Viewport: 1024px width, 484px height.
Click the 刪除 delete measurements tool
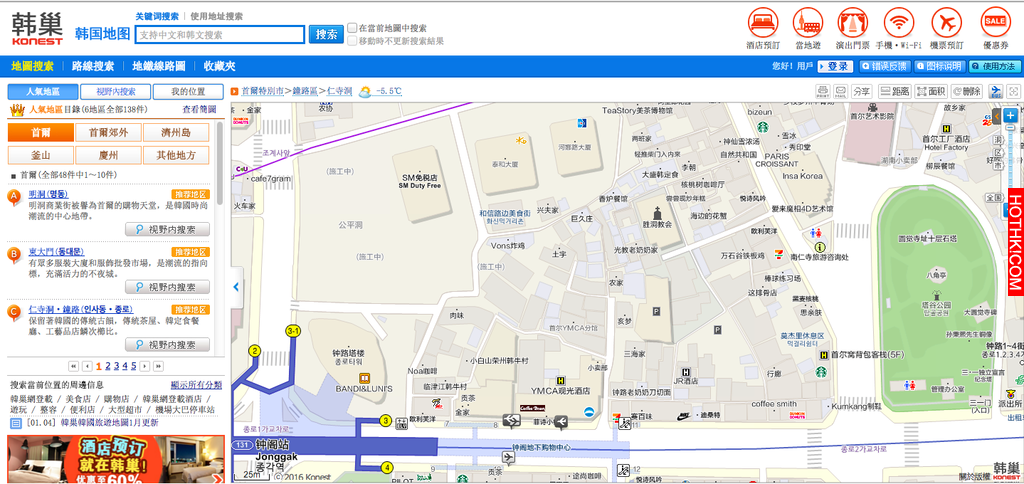[967, 91]
